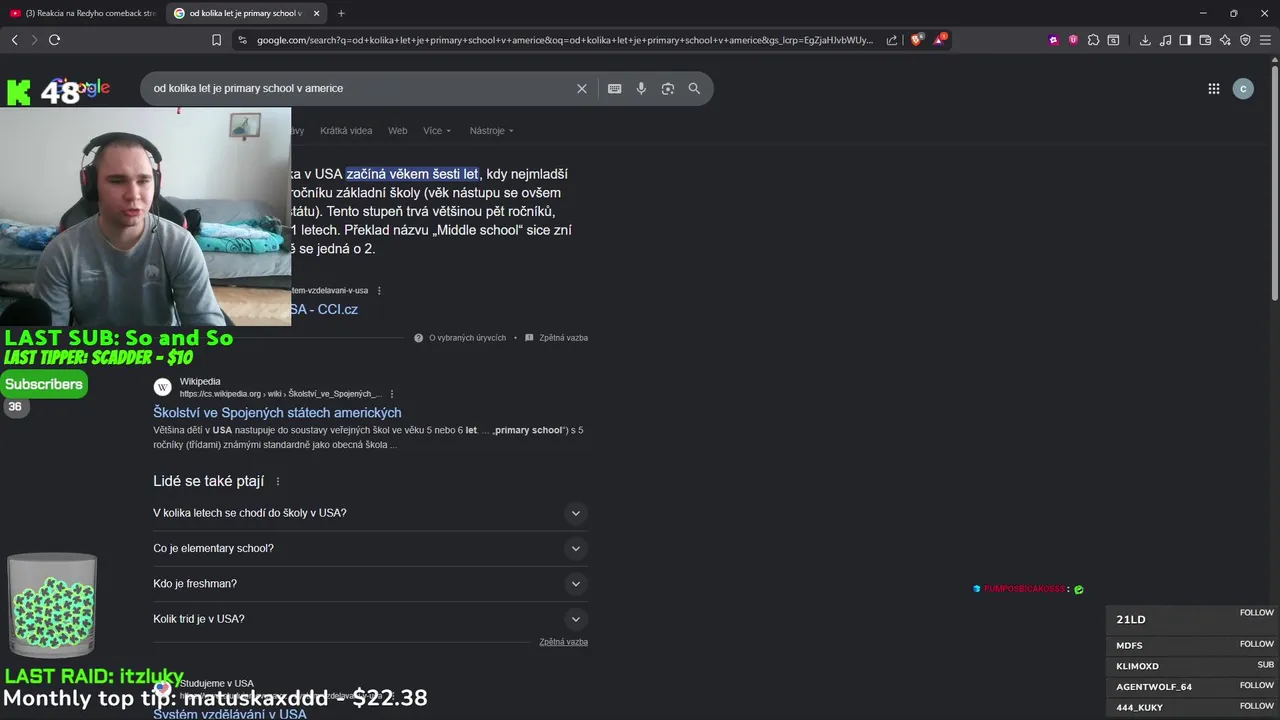The image size is (1280, 720).
Task: Open the on-screen keyboard icon in search box
Action: [x=615, y=88]
